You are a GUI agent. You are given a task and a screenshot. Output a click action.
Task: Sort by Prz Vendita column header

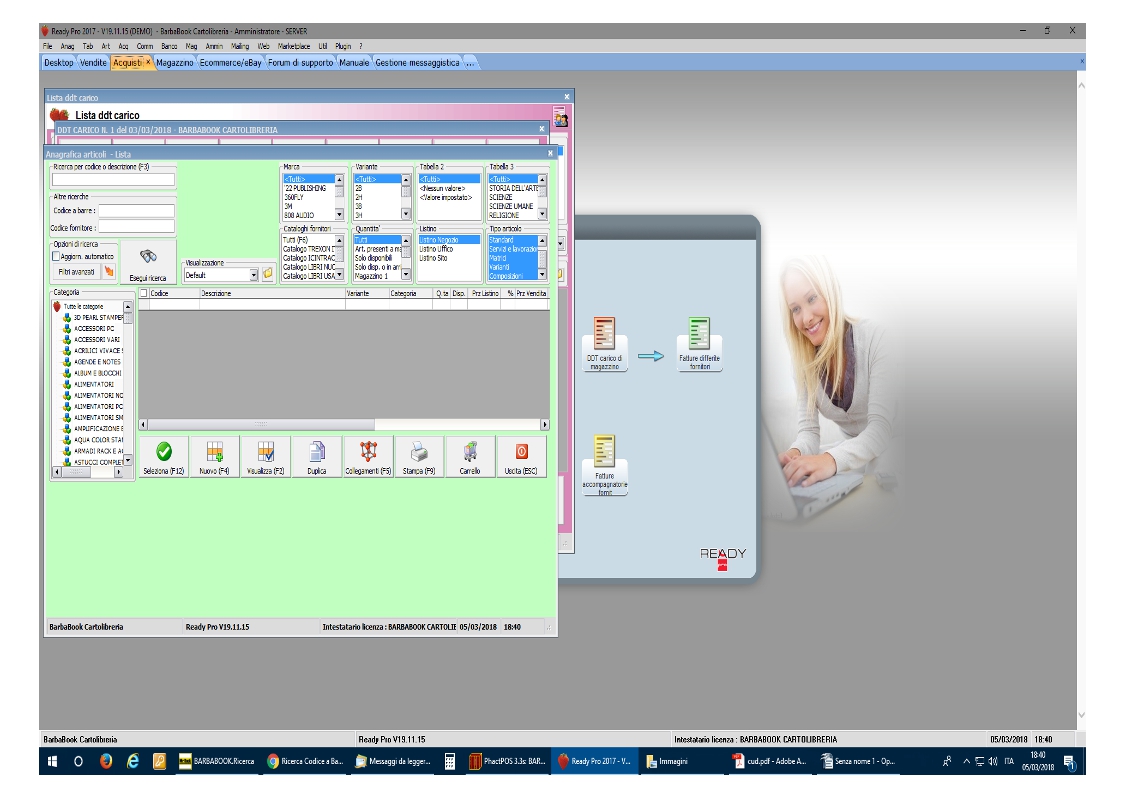point(531,294)
